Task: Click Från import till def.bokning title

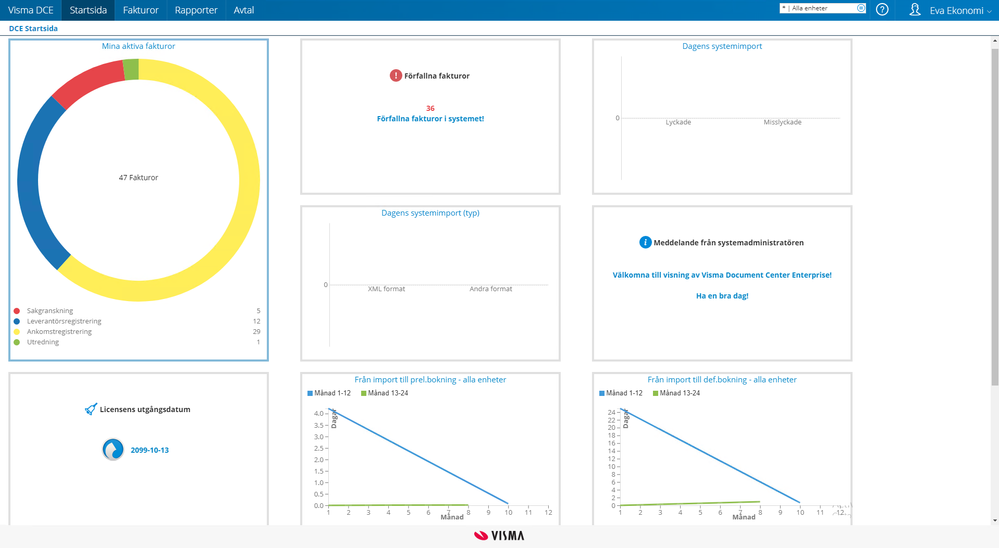Action: click(x=722, y=380)
